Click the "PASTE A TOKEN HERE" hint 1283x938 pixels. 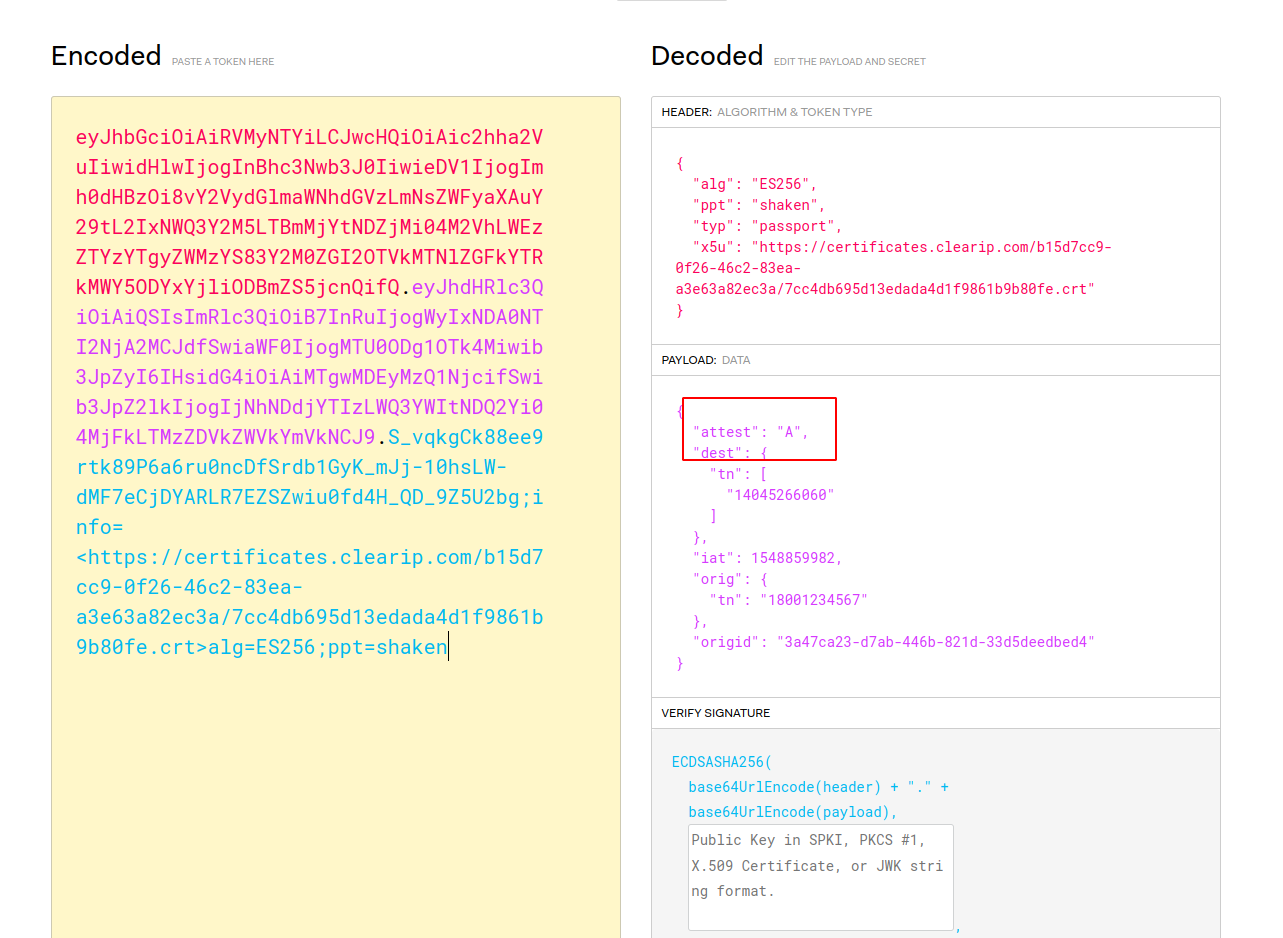click(223, 62)
